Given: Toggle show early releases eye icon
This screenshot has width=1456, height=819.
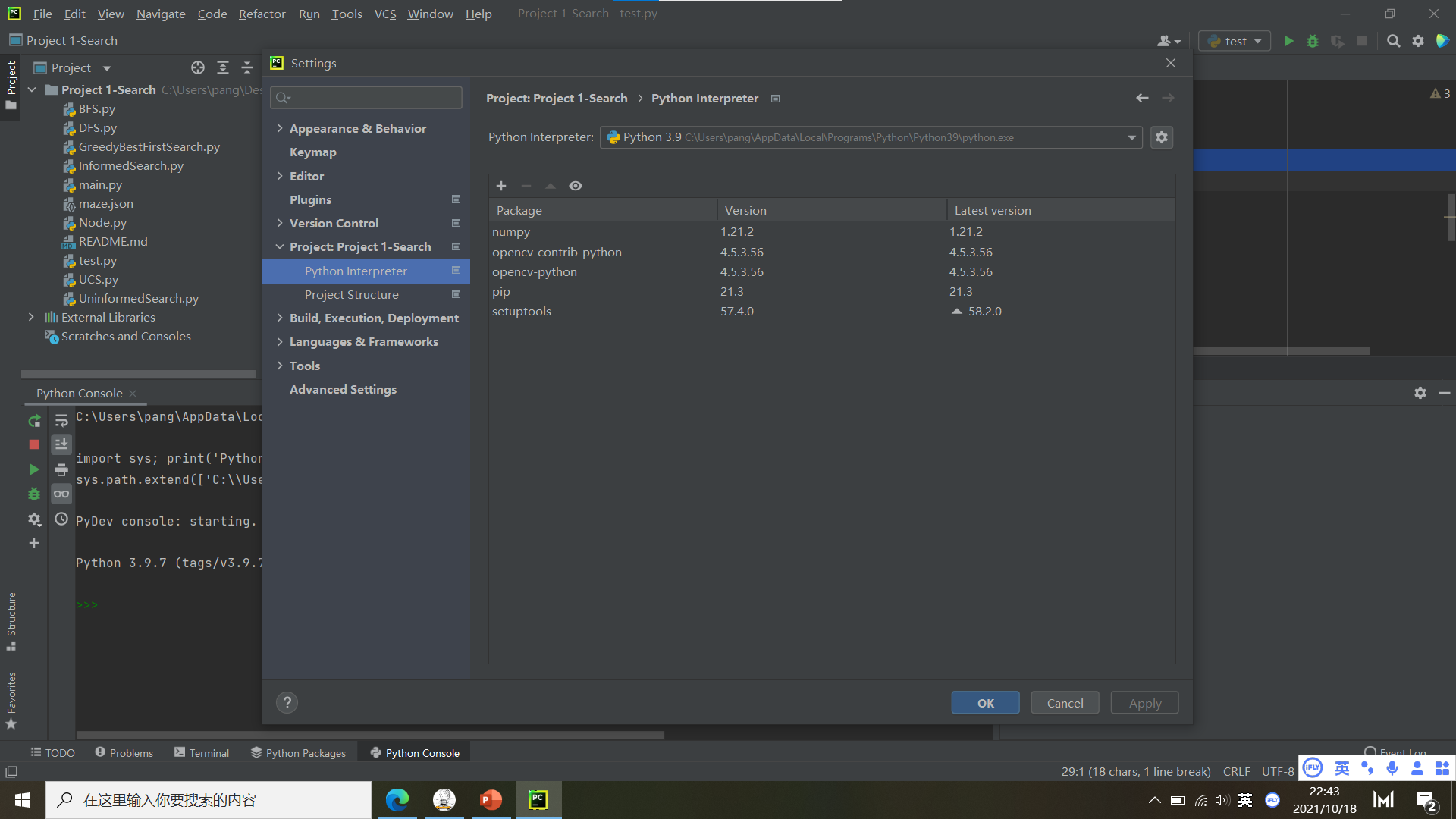Looking at the screenshot, I should [576, 186].
